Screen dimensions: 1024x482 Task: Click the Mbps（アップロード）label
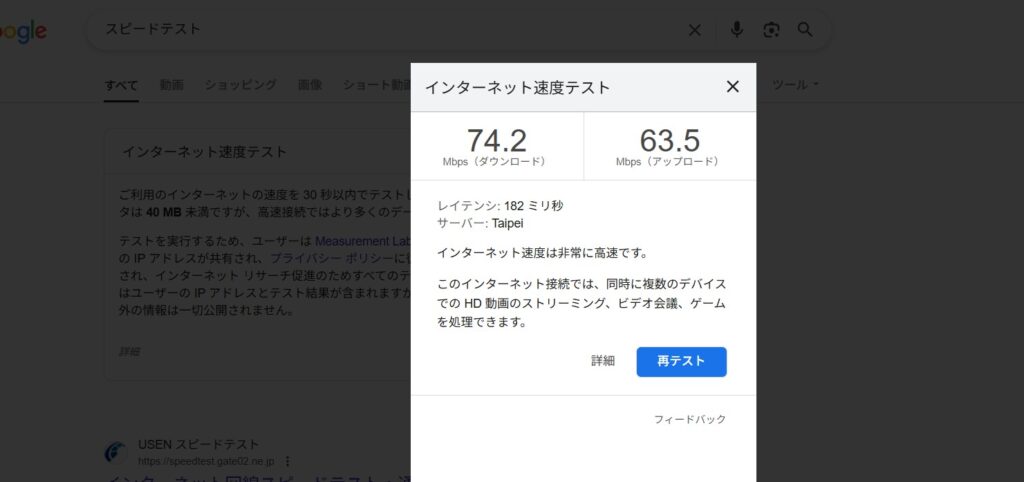[x=669, y=162]
